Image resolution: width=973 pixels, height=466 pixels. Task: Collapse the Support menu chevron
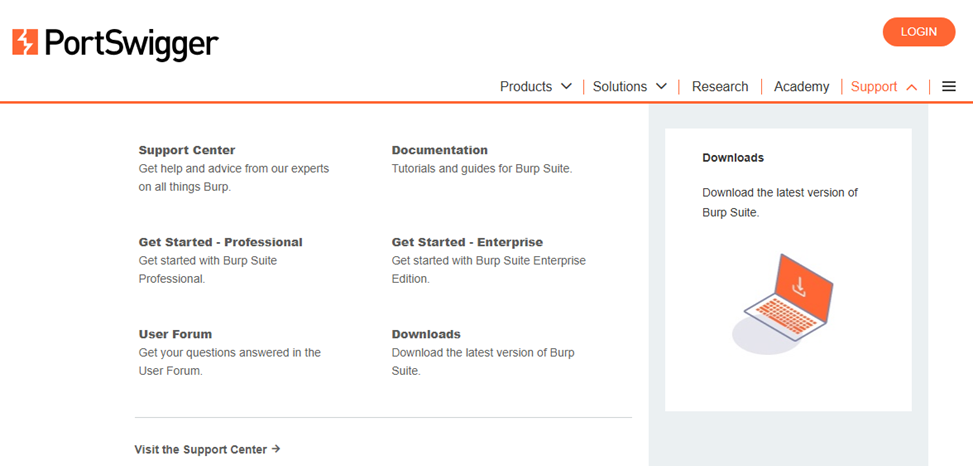pyautogui.click(x=912, y=87)
